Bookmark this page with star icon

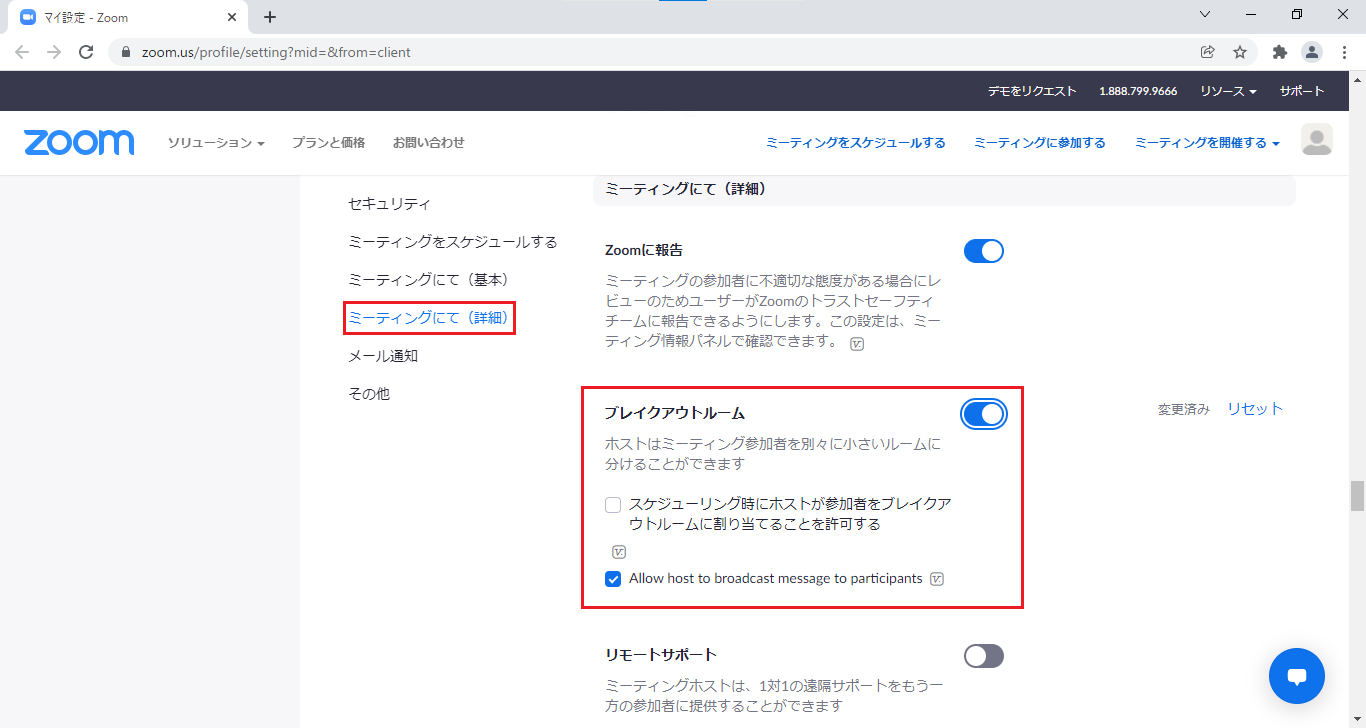(x=1240, y=52)
